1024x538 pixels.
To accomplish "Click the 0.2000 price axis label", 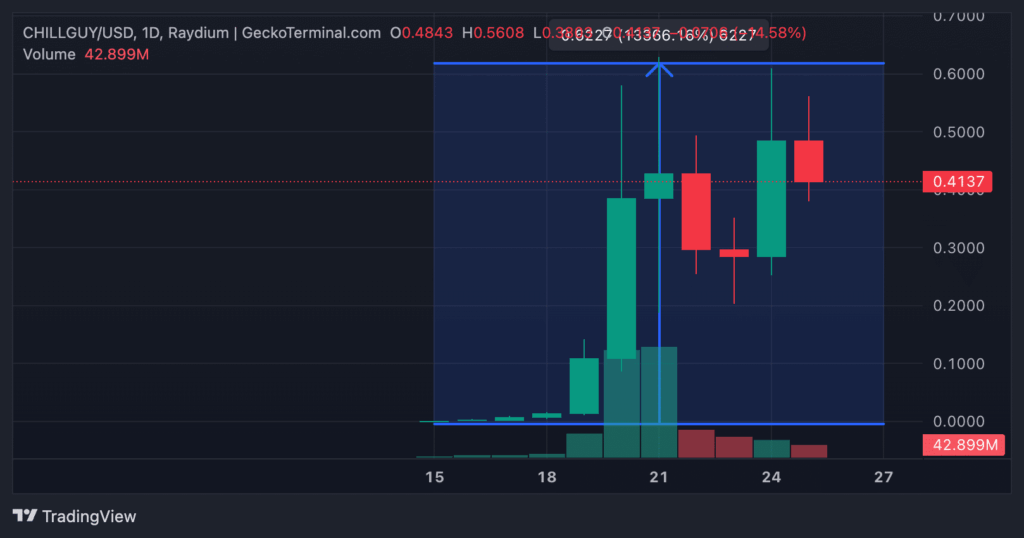I will tap(956, 305).
